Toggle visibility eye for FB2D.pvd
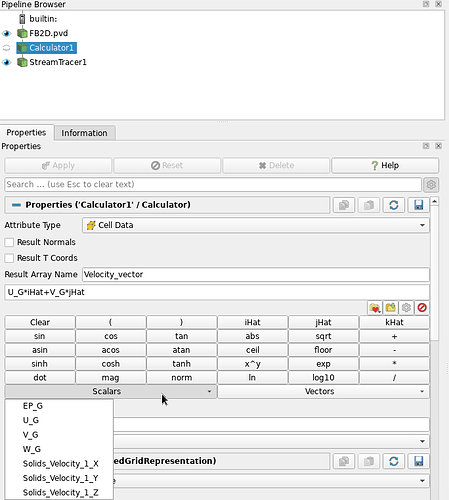The width and height of the screenshot is (449, 500). pyautogui.click(x=6, y=33)
